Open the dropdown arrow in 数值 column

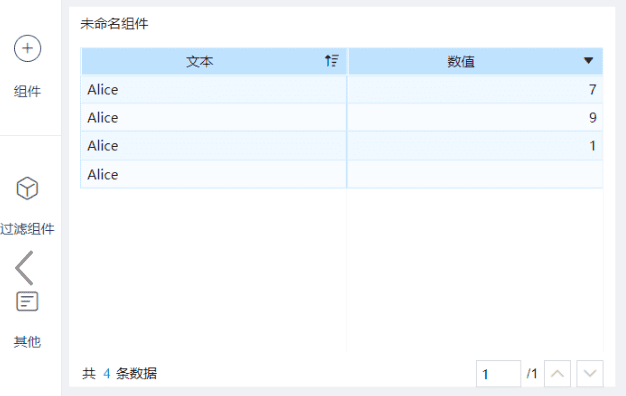pos(588,61)
